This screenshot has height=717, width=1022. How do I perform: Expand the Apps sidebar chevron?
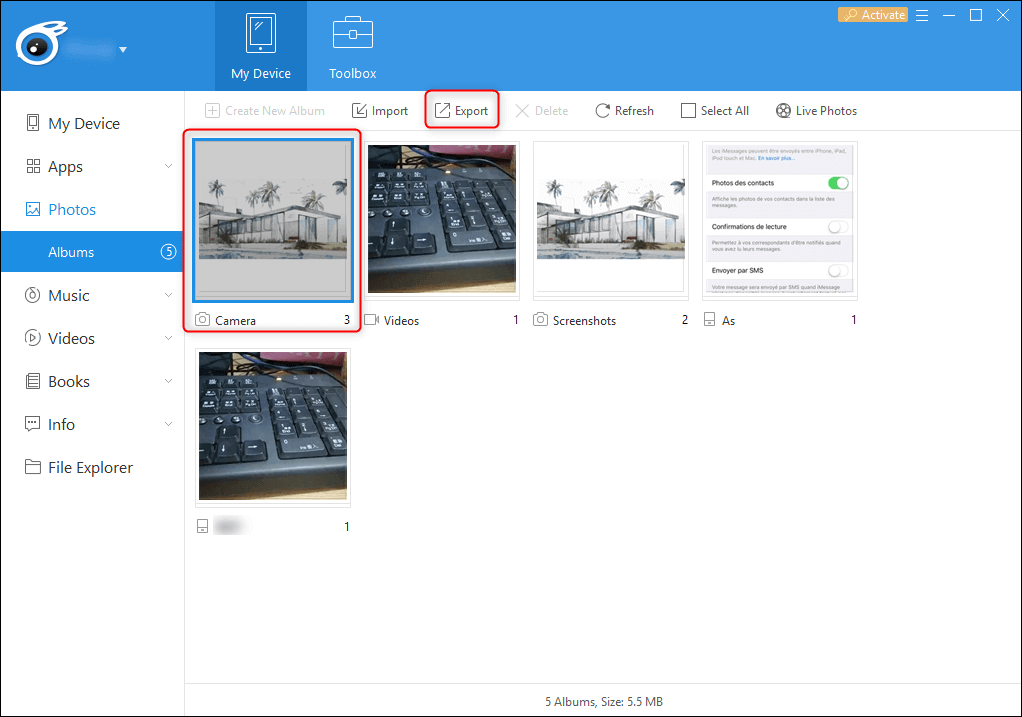click(168, 166)
